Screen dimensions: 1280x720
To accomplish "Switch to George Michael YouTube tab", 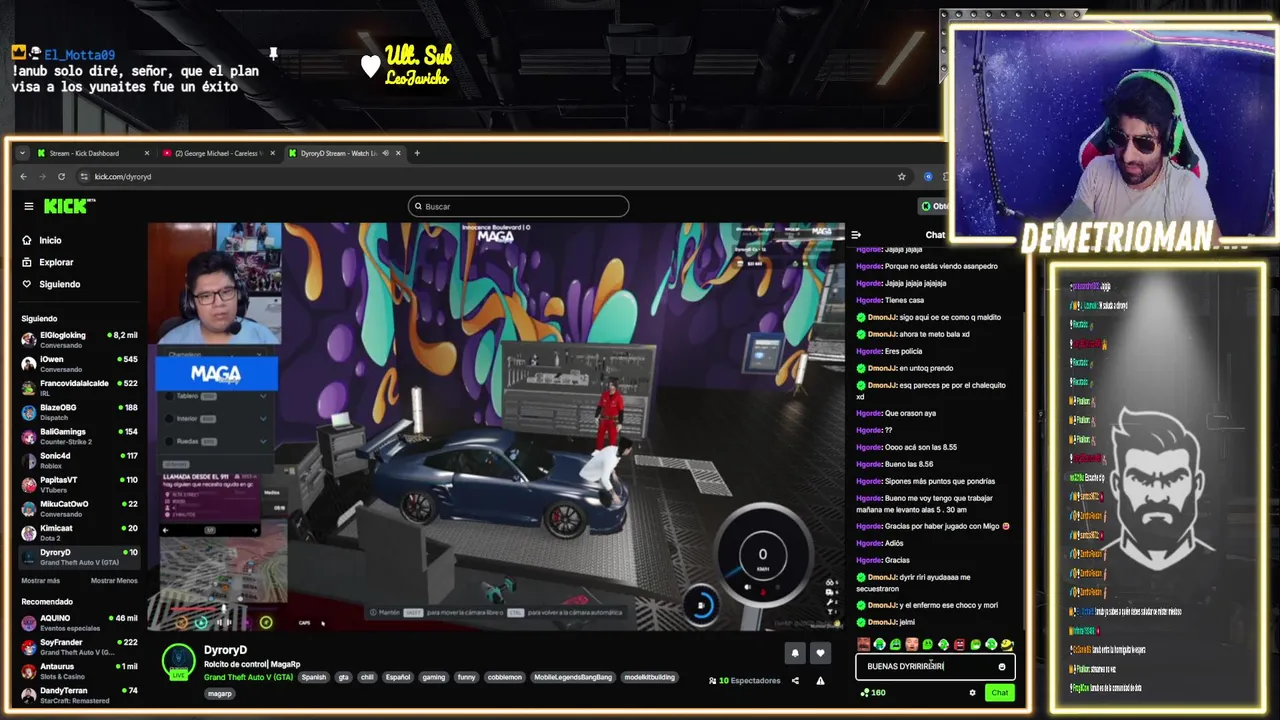I will (218, 153).
